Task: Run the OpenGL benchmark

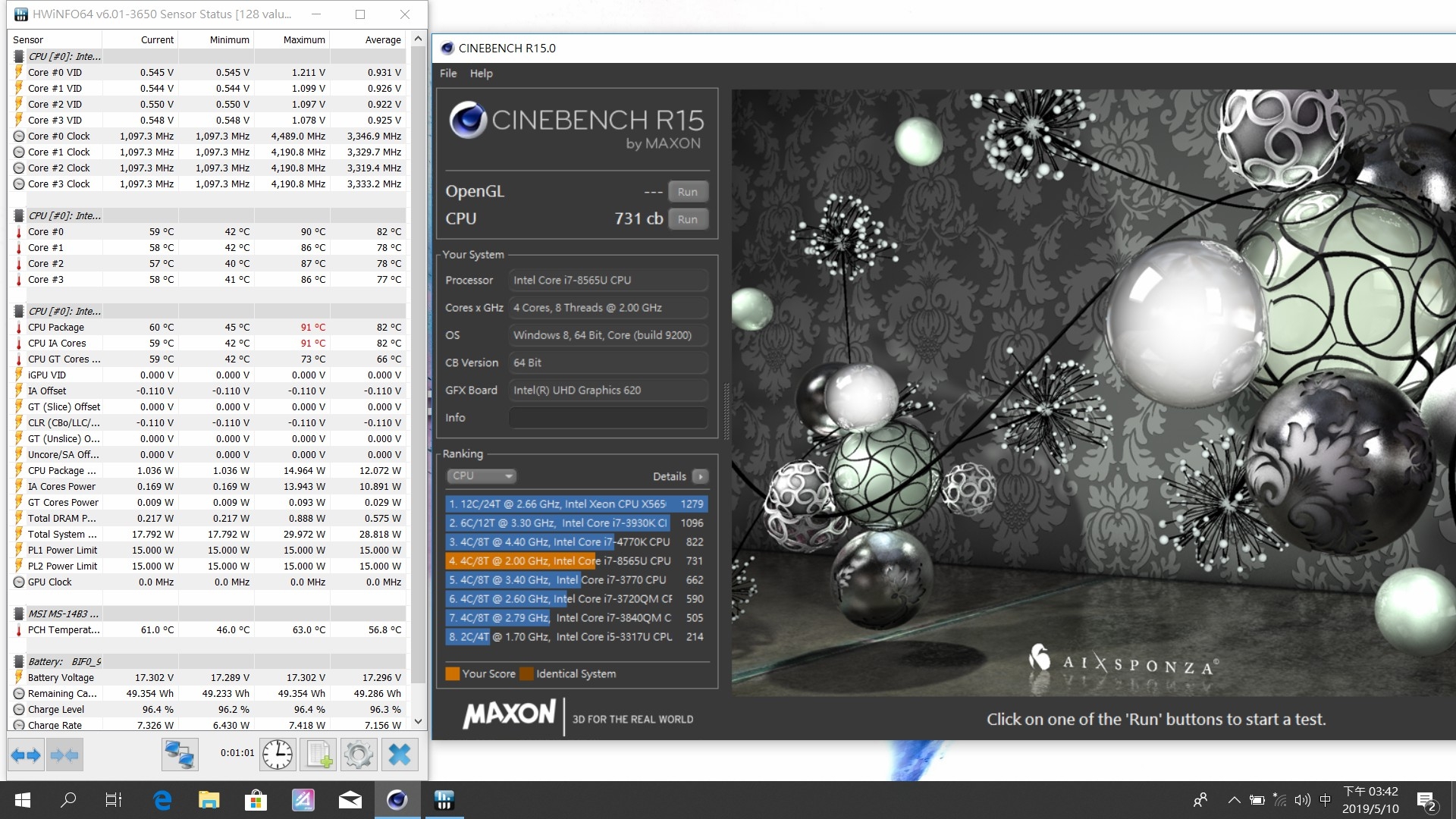Action: [688, 192]
